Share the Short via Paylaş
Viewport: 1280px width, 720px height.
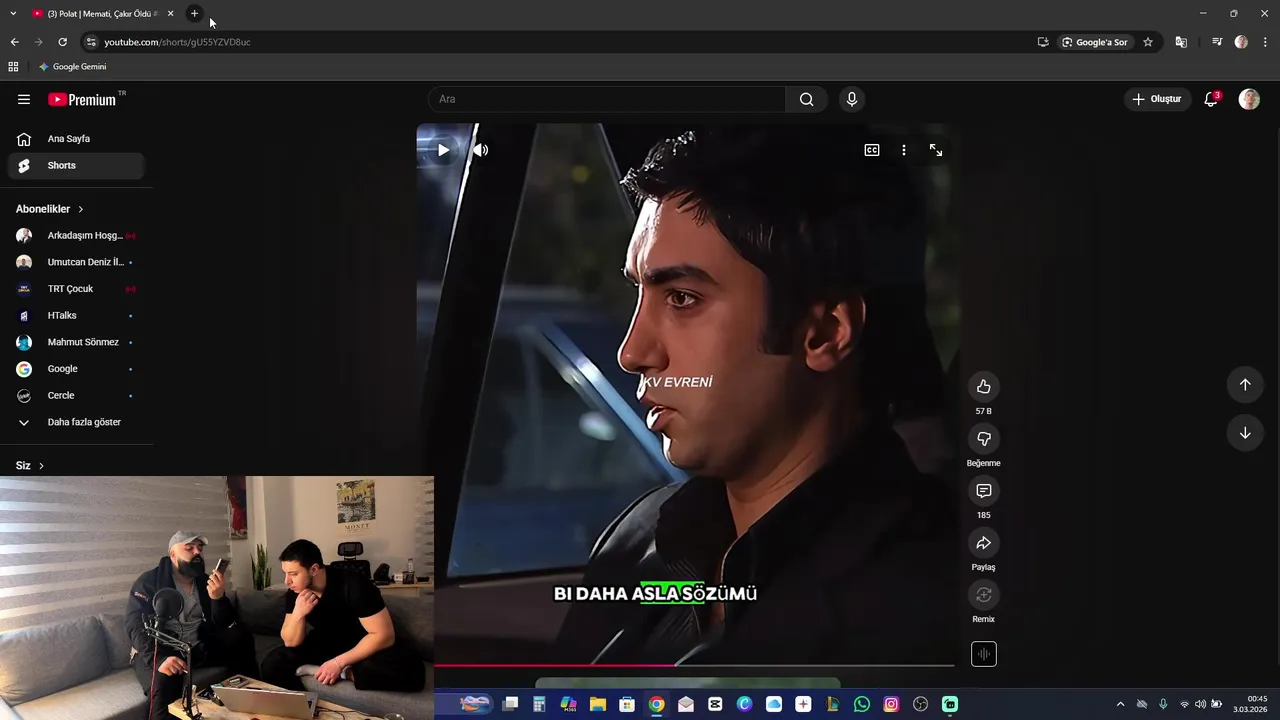pyautogui.click(x=984, y=543)
